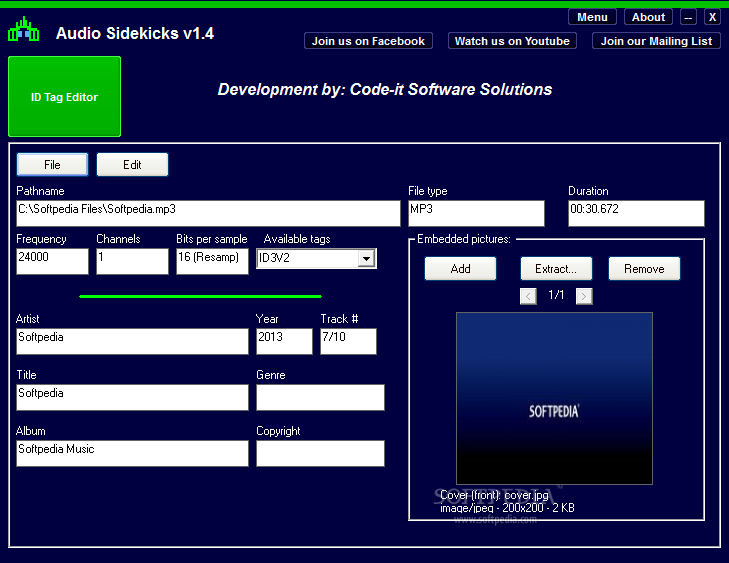The image size is (729, 563).
Task: Click the Duration field
Action: [x=636, y=213]
